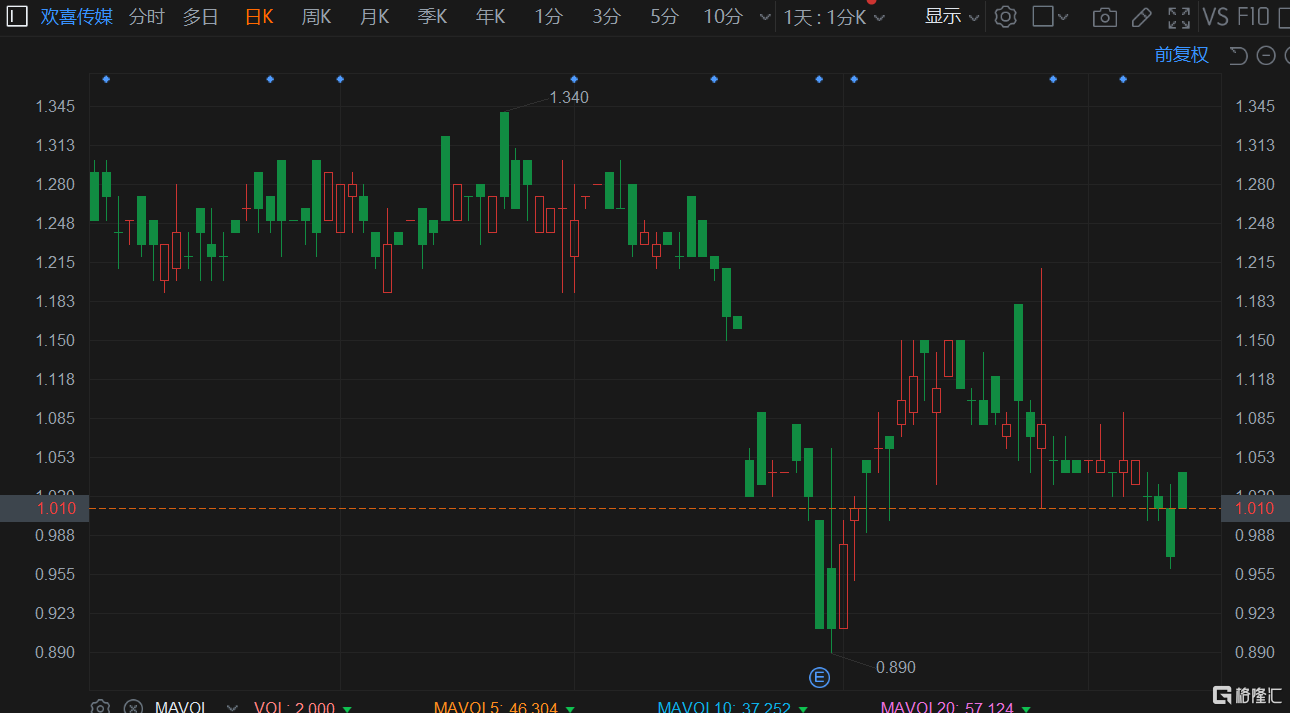Click the MAVOL10: 37.252 value
1290x713 pixels.
click(724, 708)
